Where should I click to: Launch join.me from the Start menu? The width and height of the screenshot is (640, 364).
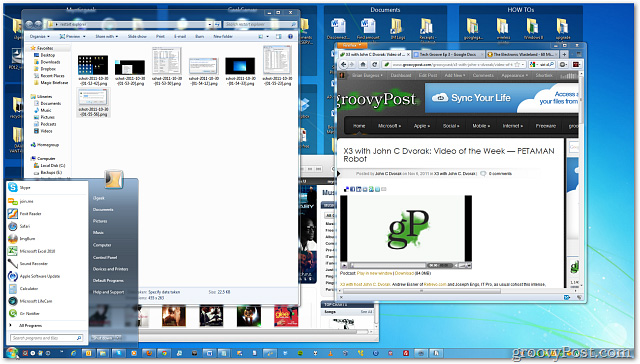47,201
